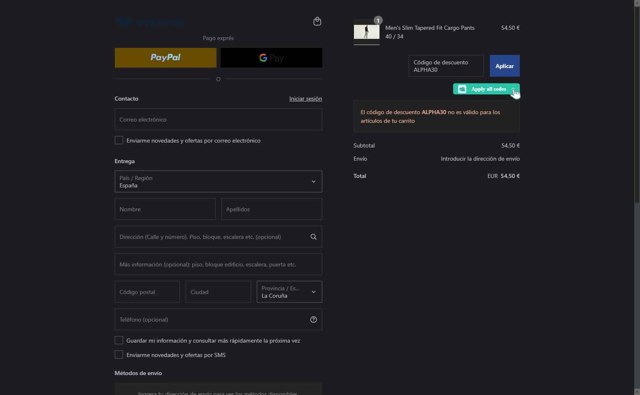Viewport: 640px width, 395px height.
Task: Click the 40 / 34 size variant text
Action: [x=394, y=36]
